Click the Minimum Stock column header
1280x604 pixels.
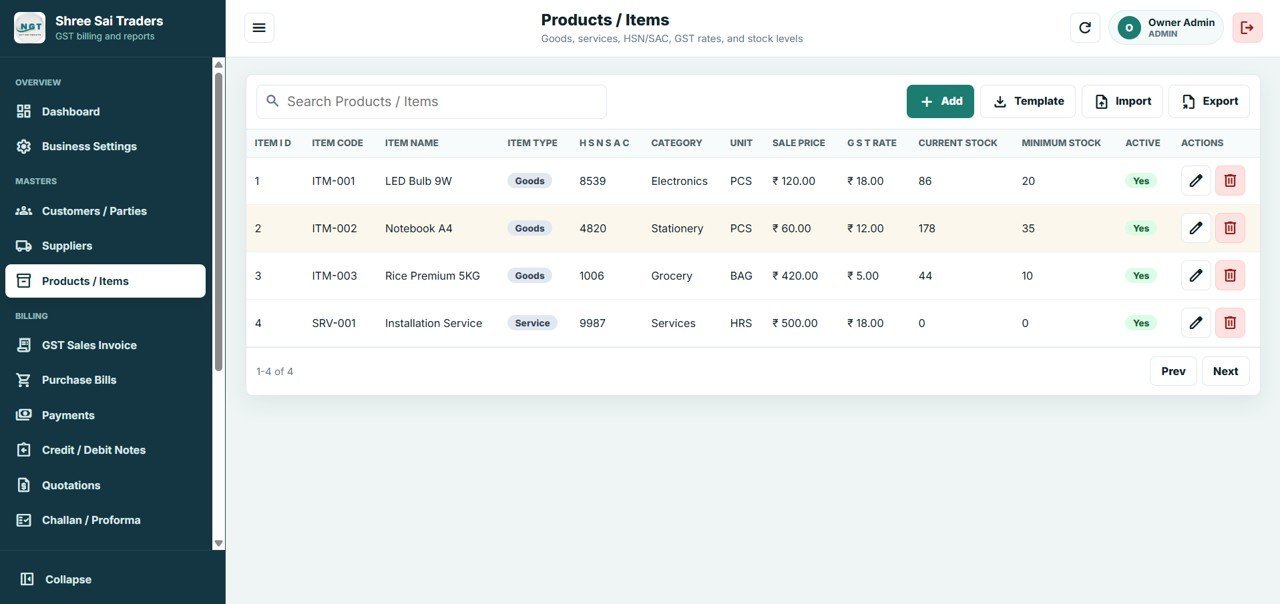coord(1061,143)
